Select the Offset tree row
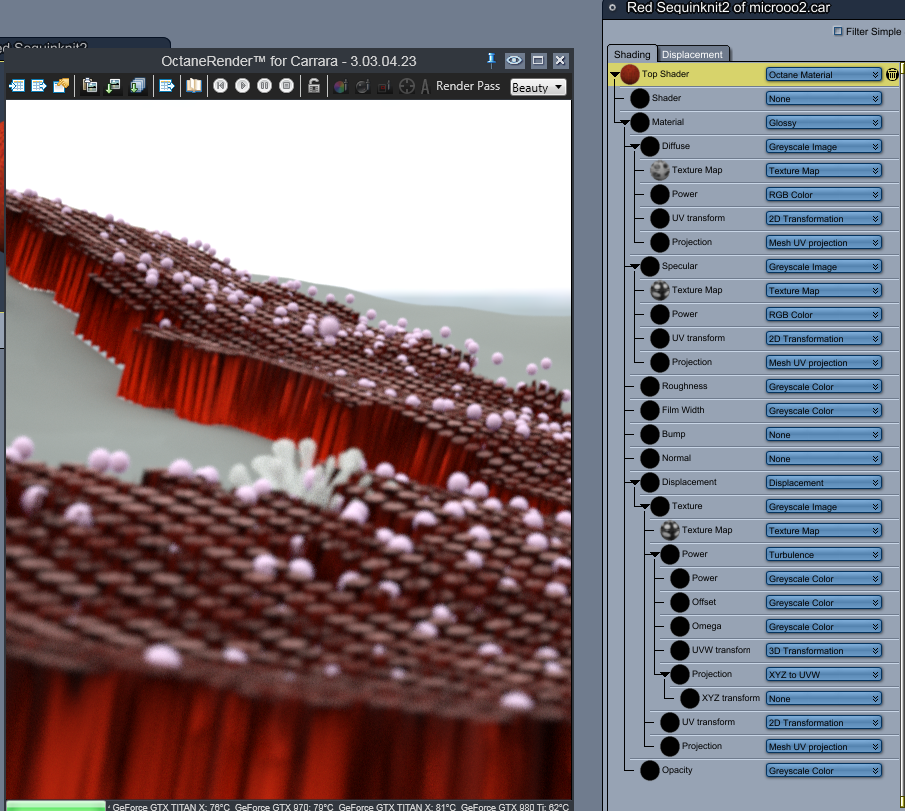Image resolution: width=905 pixels, height=811 pixels. click(x=704, y=602)
